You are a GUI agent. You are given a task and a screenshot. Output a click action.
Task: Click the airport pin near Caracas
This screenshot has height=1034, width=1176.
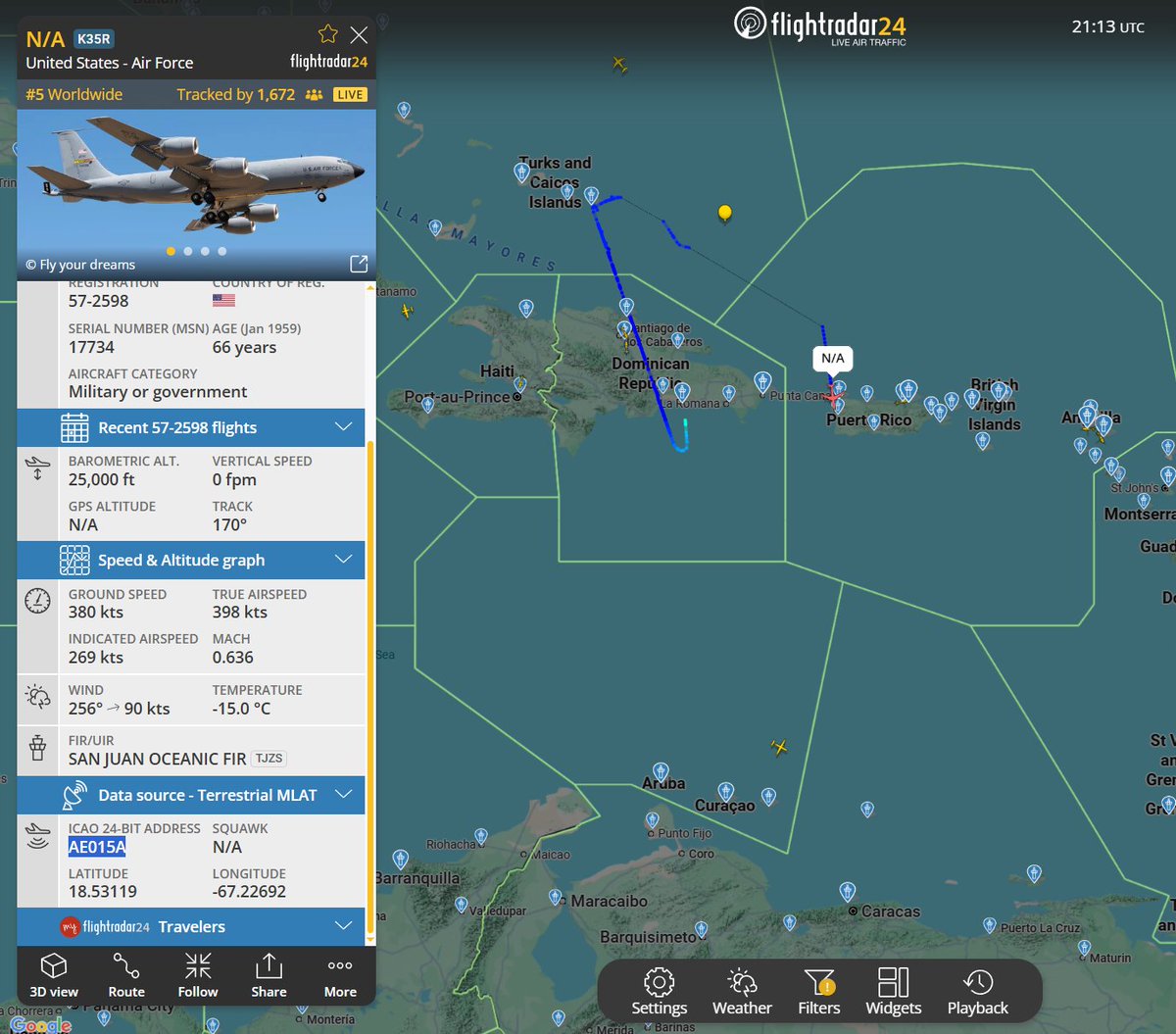tap(847, 891)
